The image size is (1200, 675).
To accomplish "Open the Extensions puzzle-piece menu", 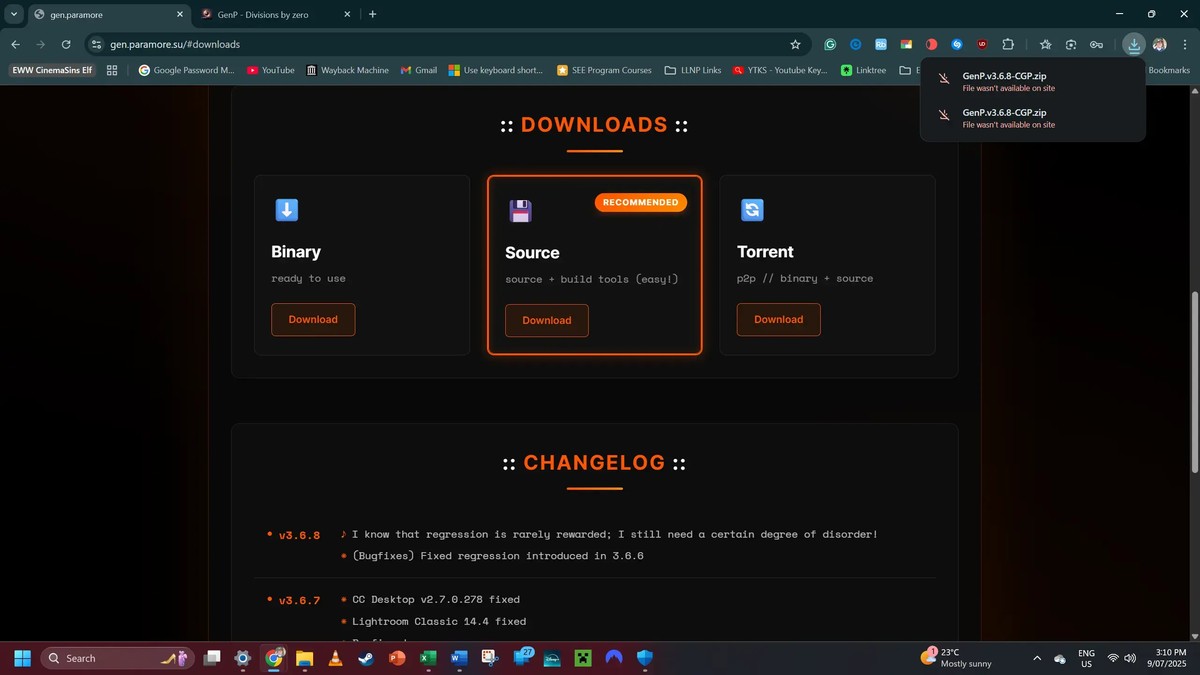I will tap(1008, 44).
